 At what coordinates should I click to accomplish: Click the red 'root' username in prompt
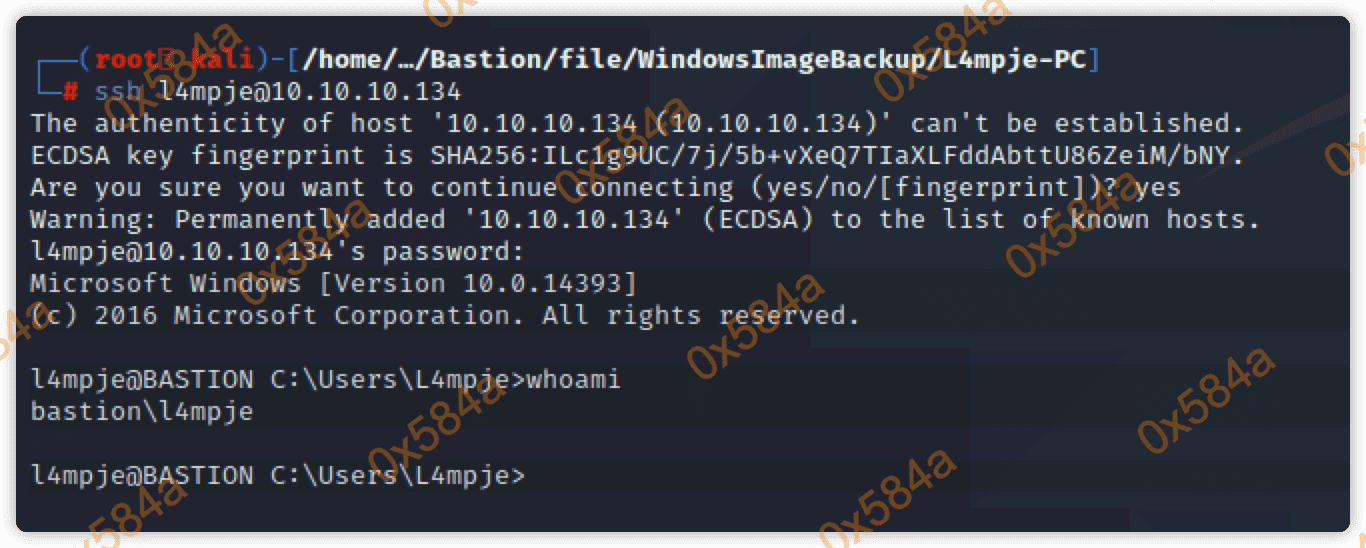(x=127, y=60)
